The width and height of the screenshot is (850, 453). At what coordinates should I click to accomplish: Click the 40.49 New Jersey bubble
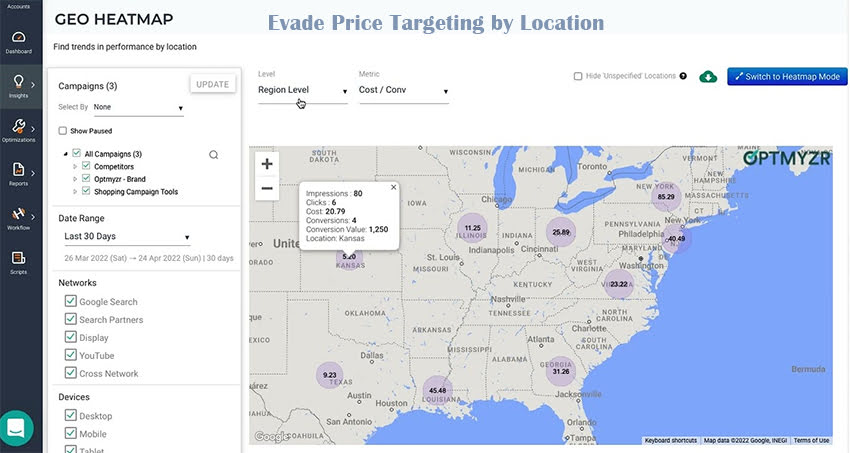(677, 238)
